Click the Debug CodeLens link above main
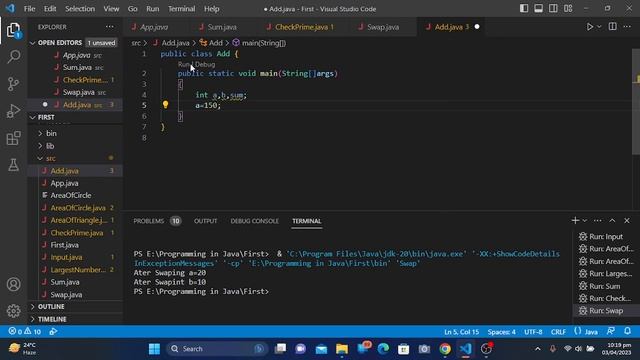This screenshot has height=360, width=640. [x=205, y=64]
